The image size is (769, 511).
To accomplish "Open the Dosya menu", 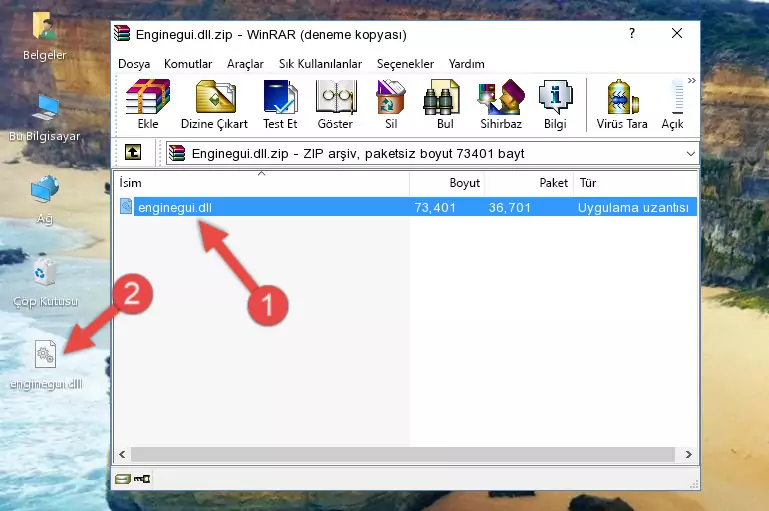I will pyautogui.click(x=134, y=64).
